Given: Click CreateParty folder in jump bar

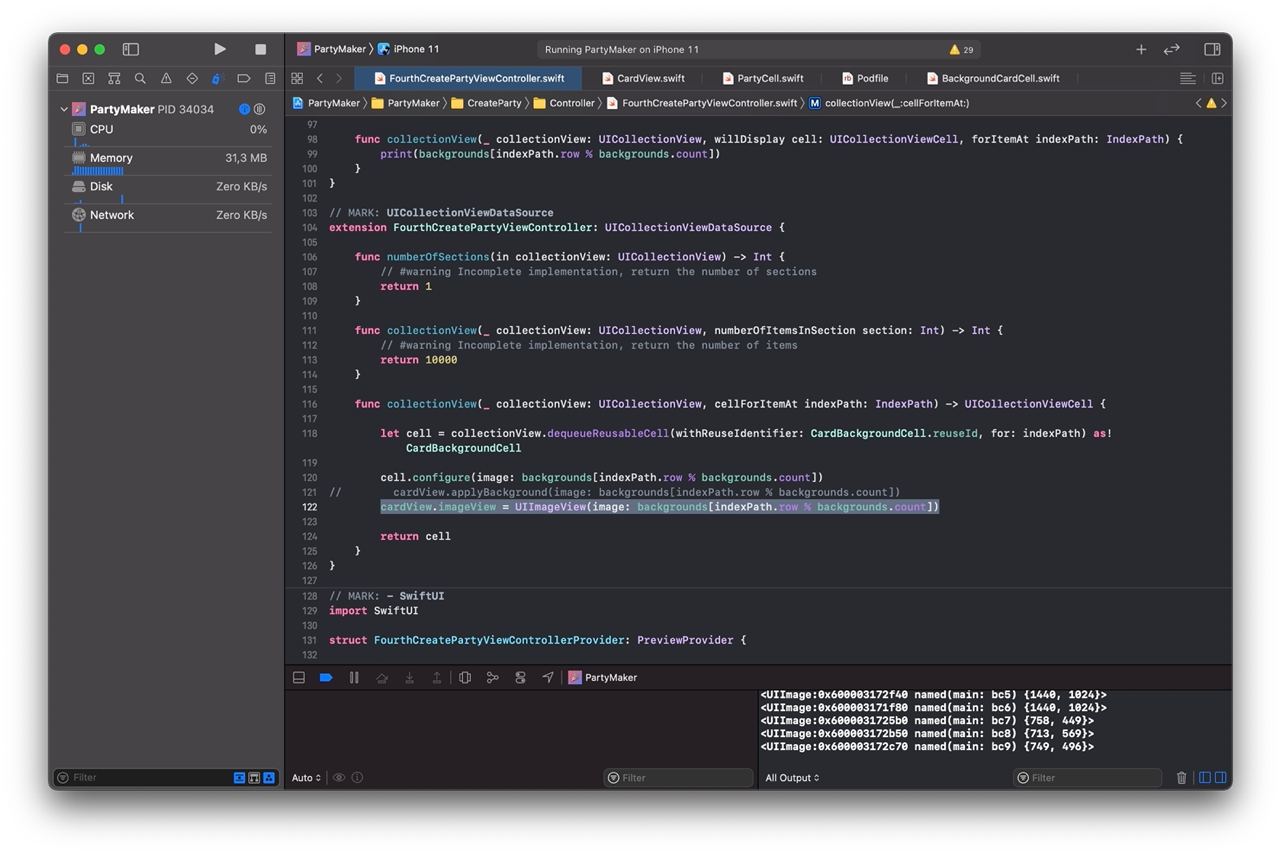Looking at the screenshot, I should (486, 103).
